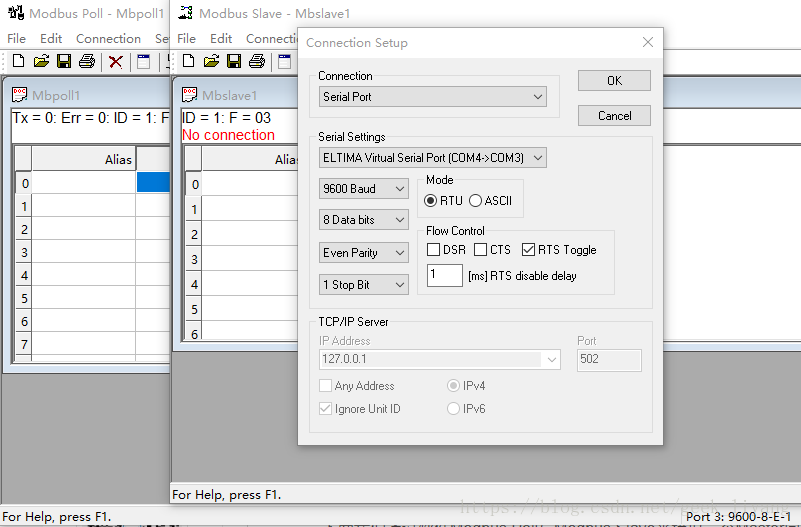
Task: Open Connection menu in Modbus Poll
Action: click(108, 38)
